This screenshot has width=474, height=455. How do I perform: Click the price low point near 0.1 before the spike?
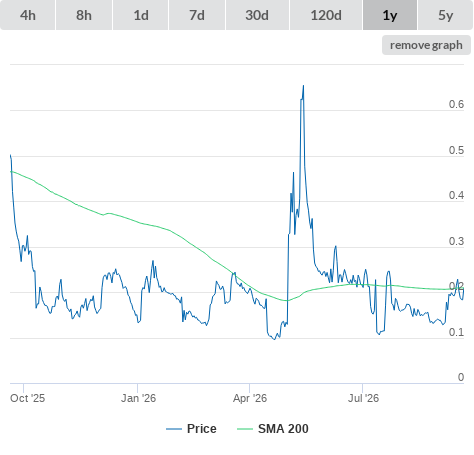275,339
